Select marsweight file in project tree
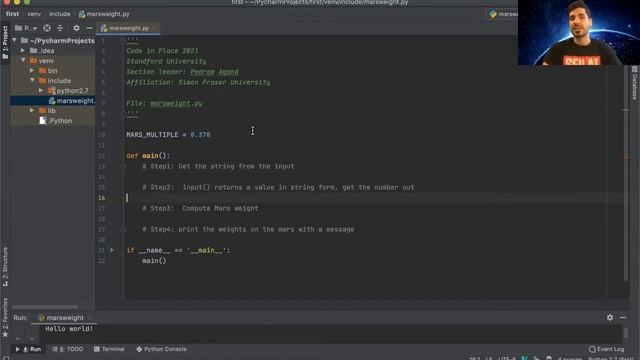This screenshot has width=640, height=360. [x=53, y=100]
